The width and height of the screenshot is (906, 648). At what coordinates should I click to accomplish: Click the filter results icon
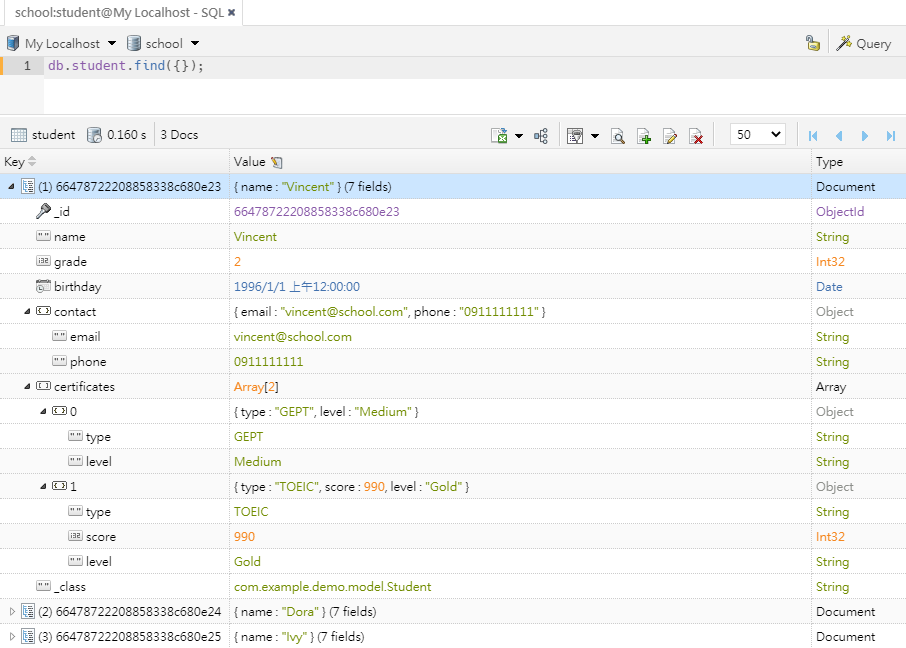click(x=575, y=135)
